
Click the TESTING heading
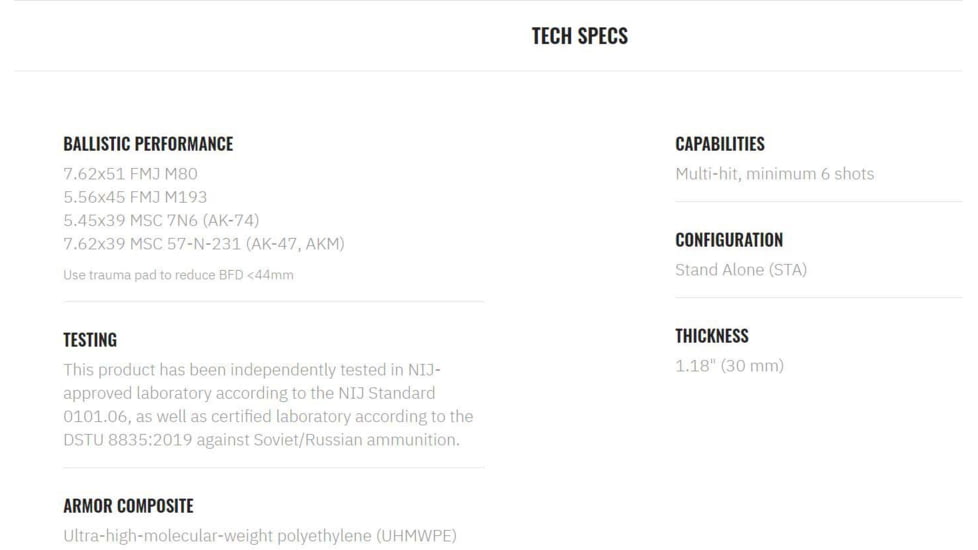pyautogui.click(x=90, y=340)
